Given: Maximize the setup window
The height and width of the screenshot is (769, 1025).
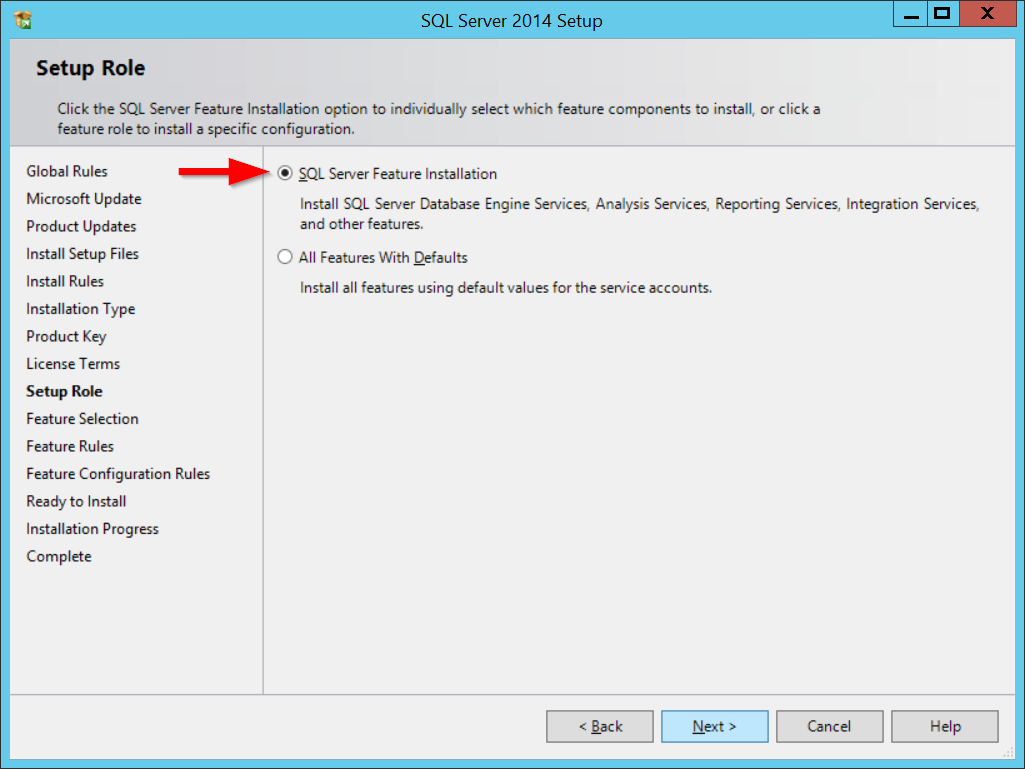Looking at the screenshot, I should (942, 14).
